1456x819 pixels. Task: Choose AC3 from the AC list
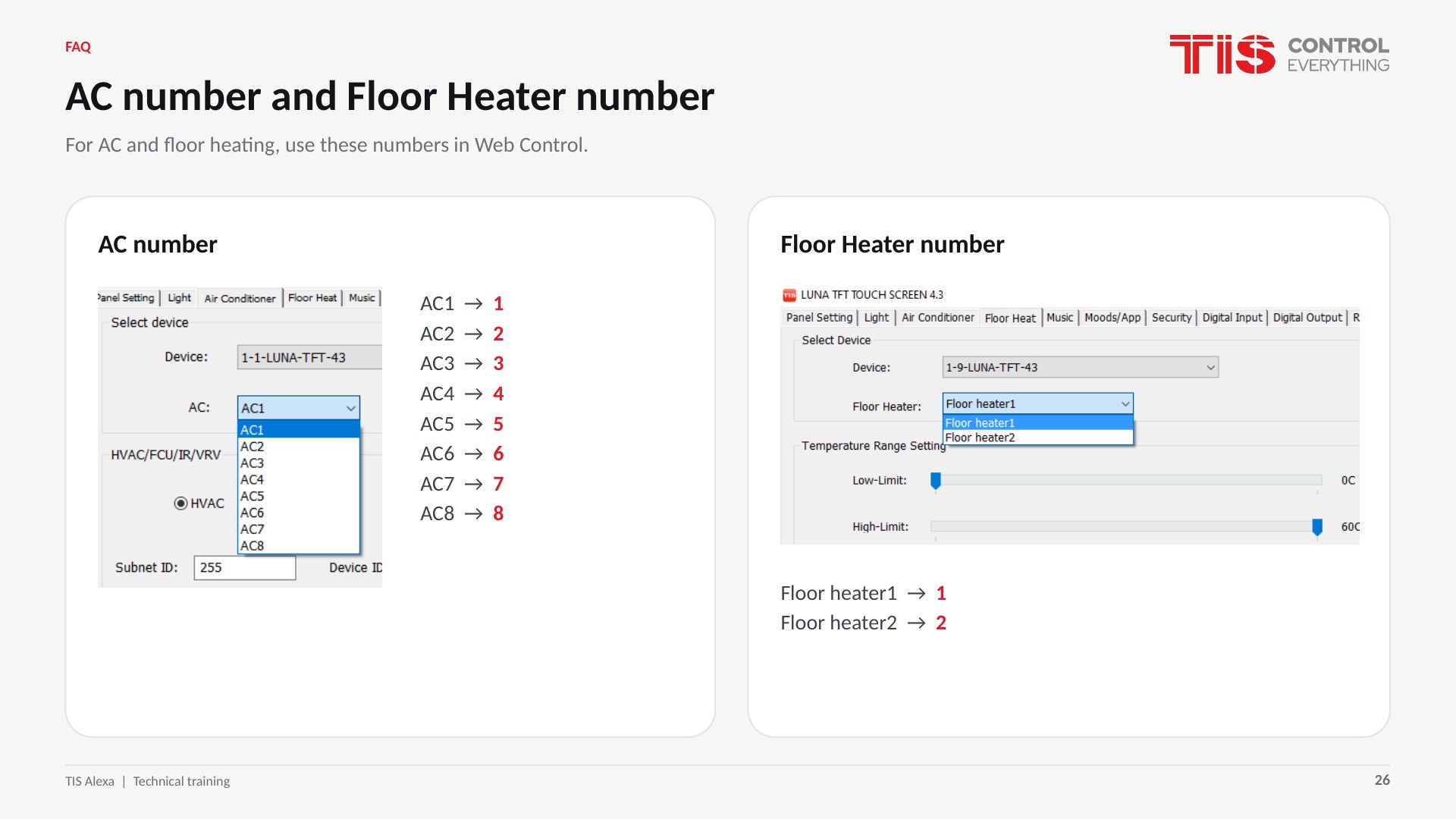click(298, 463)
